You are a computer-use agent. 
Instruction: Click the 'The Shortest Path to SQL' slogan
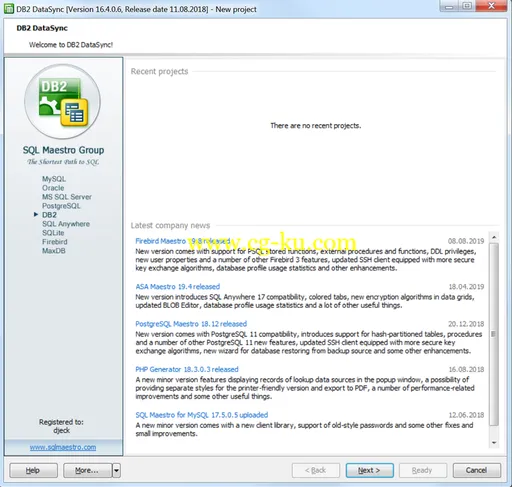pyautogui.click(x=63, y=162)
